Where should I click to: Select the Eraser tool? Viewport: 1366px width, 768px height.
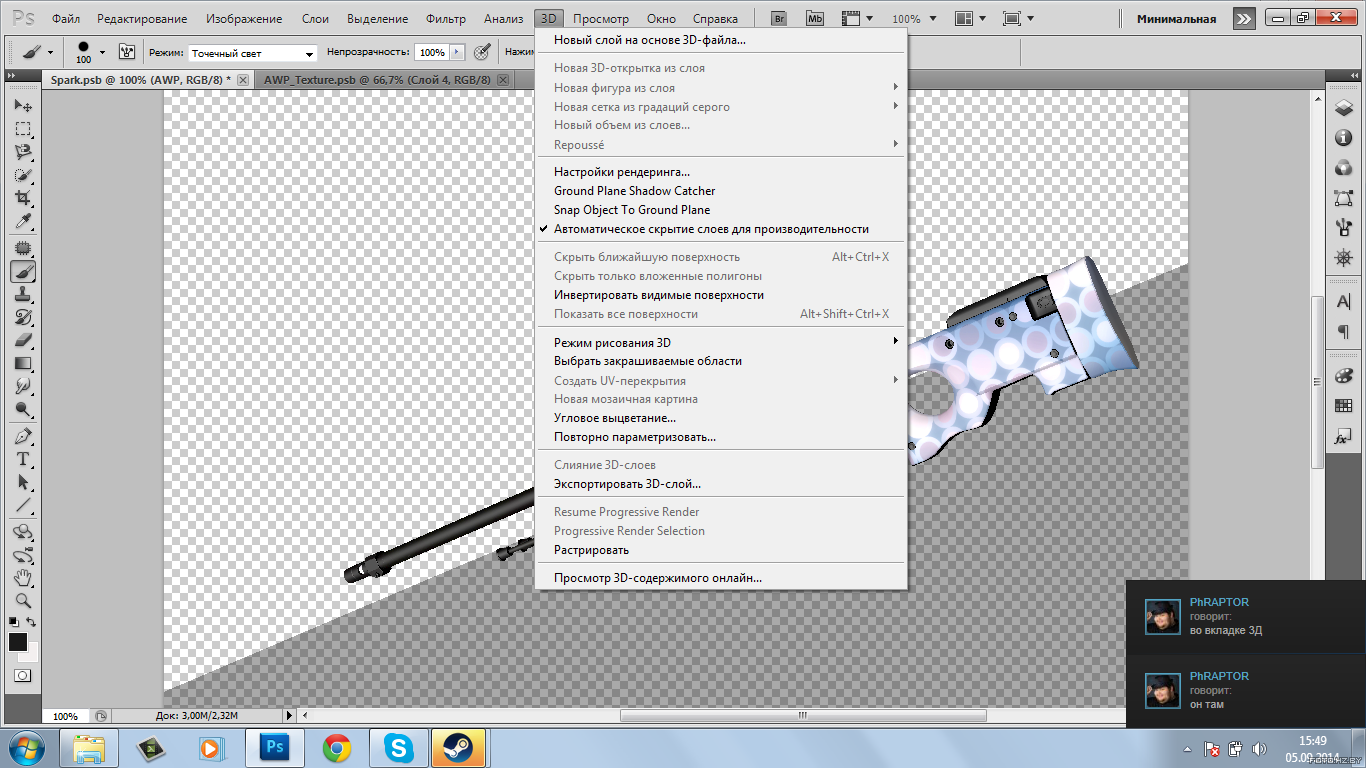(23, 340)
